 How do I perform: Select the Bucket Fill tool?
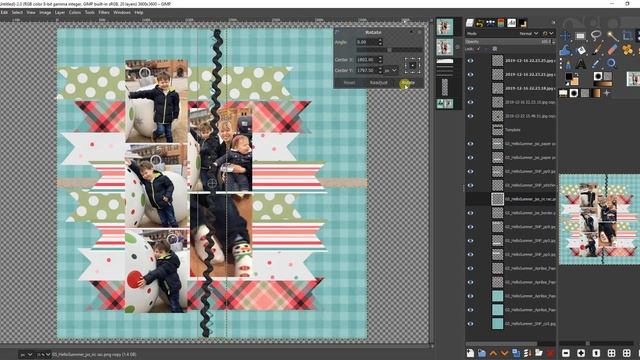[x=580, y=50]
